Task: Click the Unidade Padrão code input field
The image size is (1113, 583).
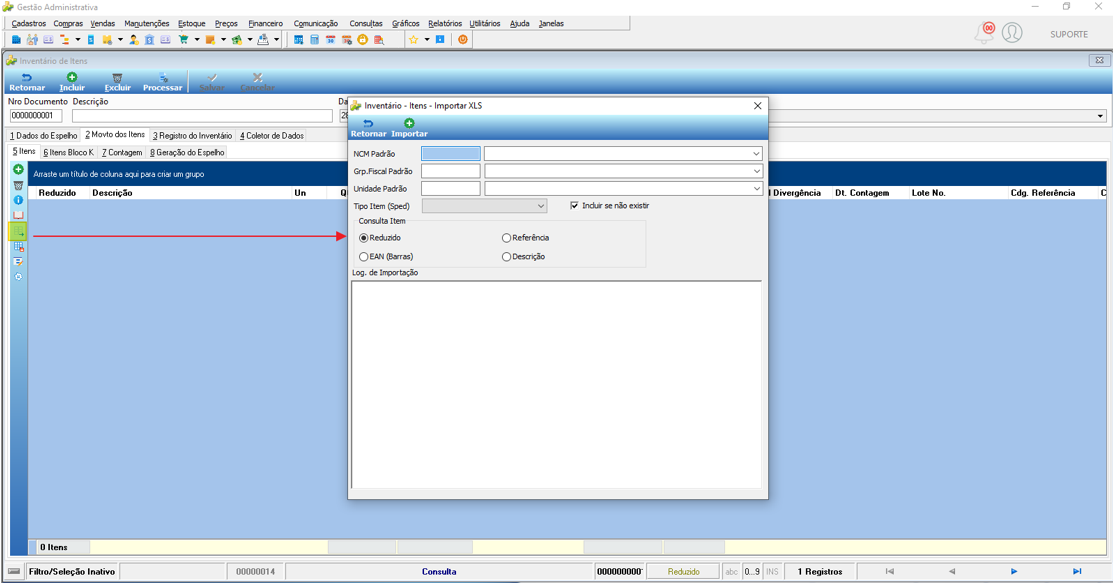Action: coord(451,189)
